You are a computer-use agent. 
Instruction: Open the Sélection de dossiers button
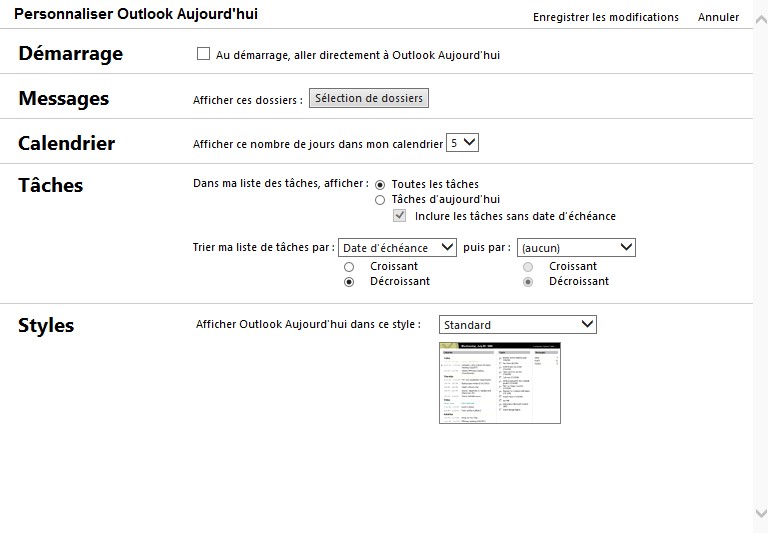(x=369, y=98)
